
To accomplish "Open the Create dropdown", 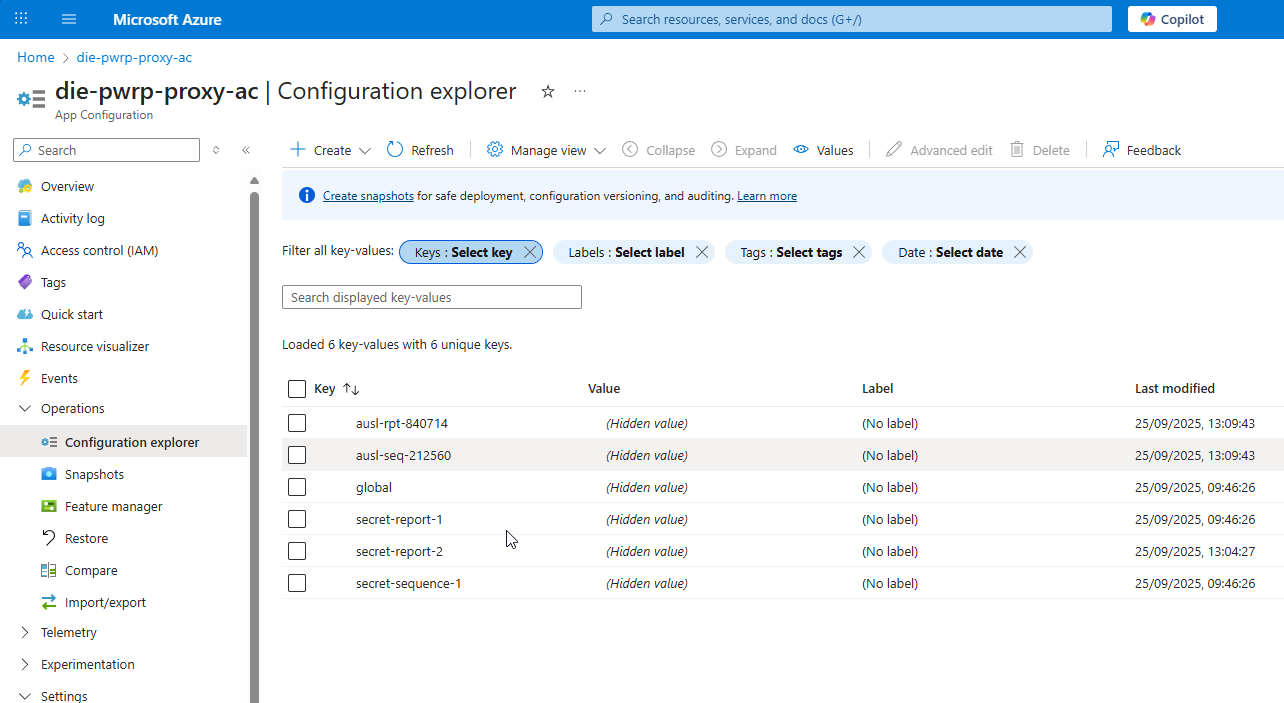I will coord(330,150).
